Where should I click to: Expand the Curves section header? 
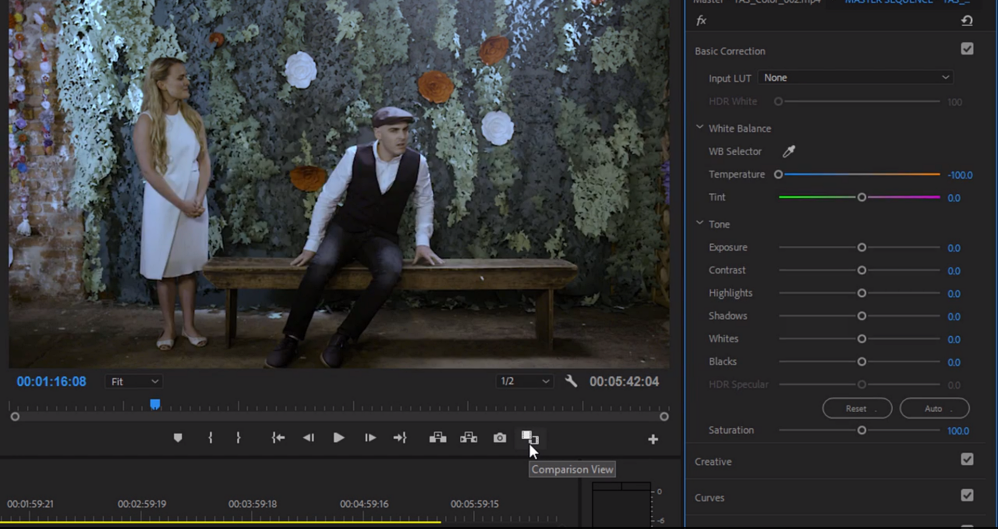tap(710, 498)
